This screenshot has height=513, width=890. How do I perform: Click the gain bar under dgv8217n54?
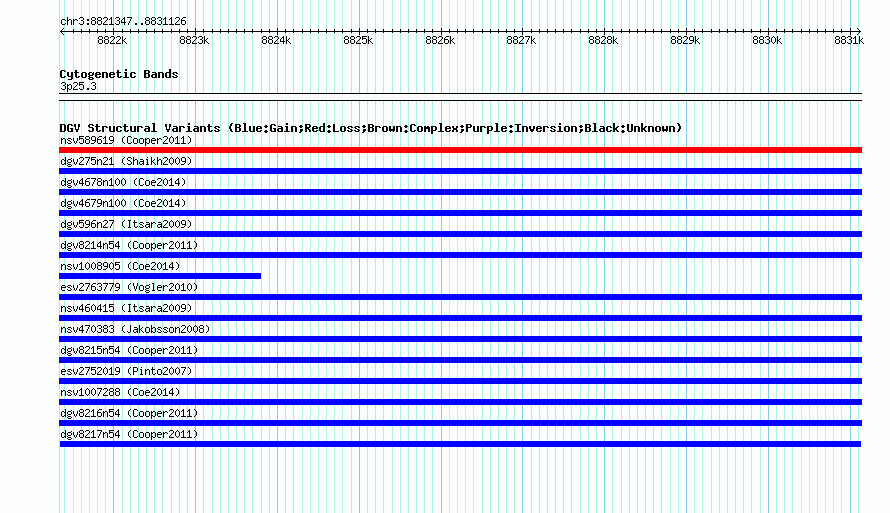pyautogui.click(x=460, y=444)
